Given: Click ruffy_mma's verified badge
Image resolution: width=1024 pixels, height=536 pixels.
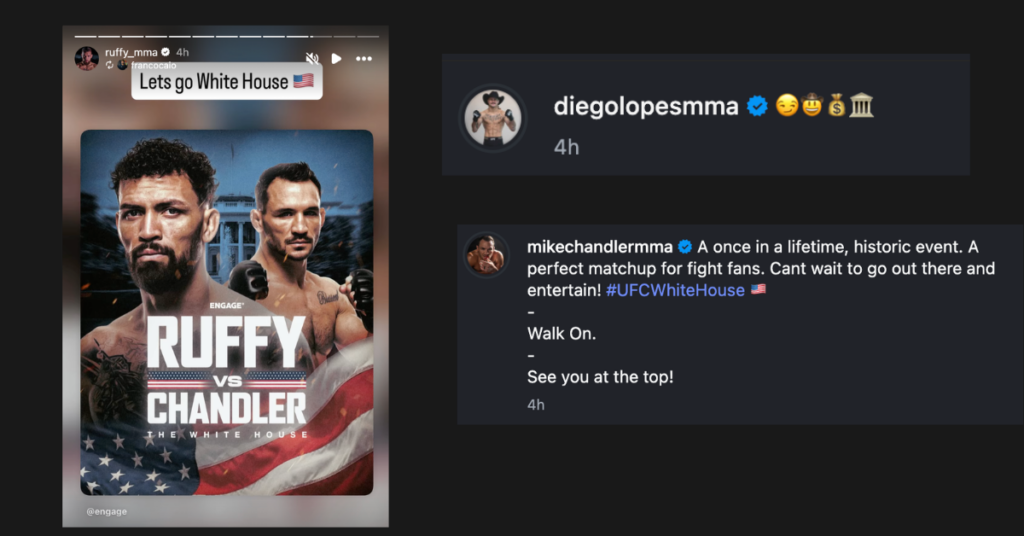Looking at the screenshot, I should pyautogui.click(x=166, y=52).
